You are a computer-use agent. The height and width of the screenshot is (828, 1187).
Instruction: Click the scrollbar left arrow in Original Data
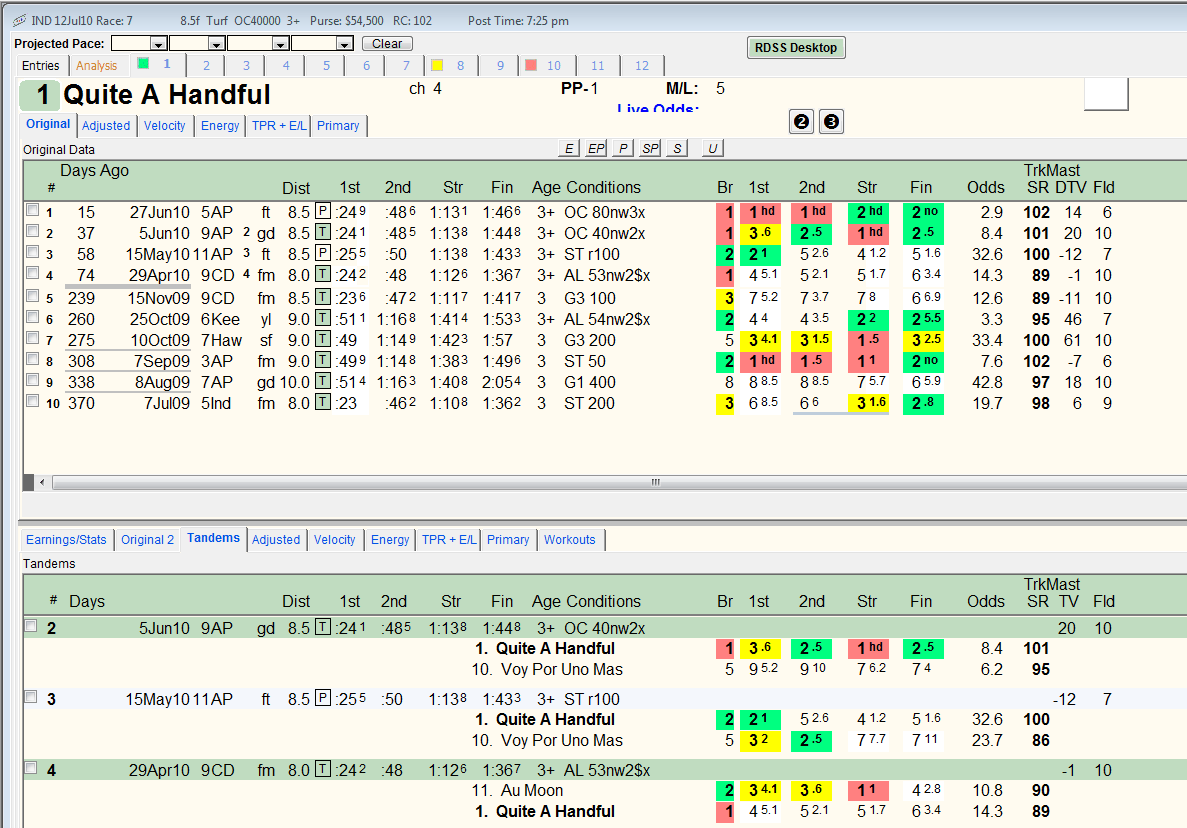coord(42,482)
